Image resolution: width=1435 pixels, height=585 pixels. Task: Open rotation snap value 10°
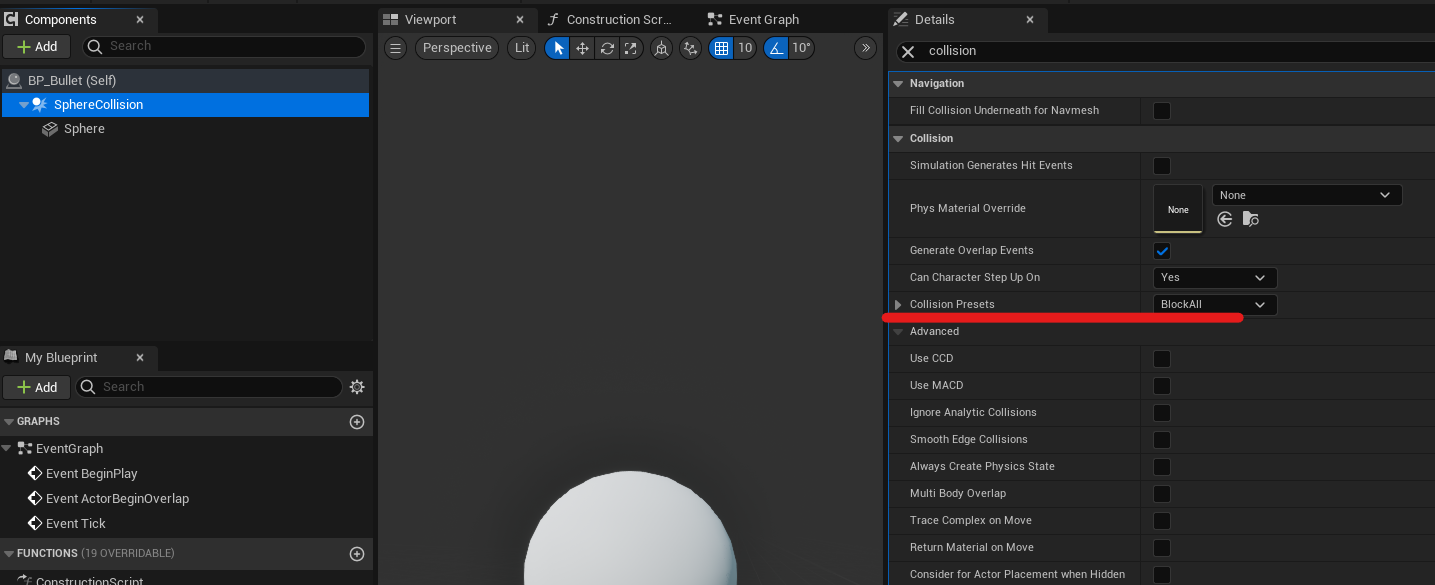tap(802, 48)
